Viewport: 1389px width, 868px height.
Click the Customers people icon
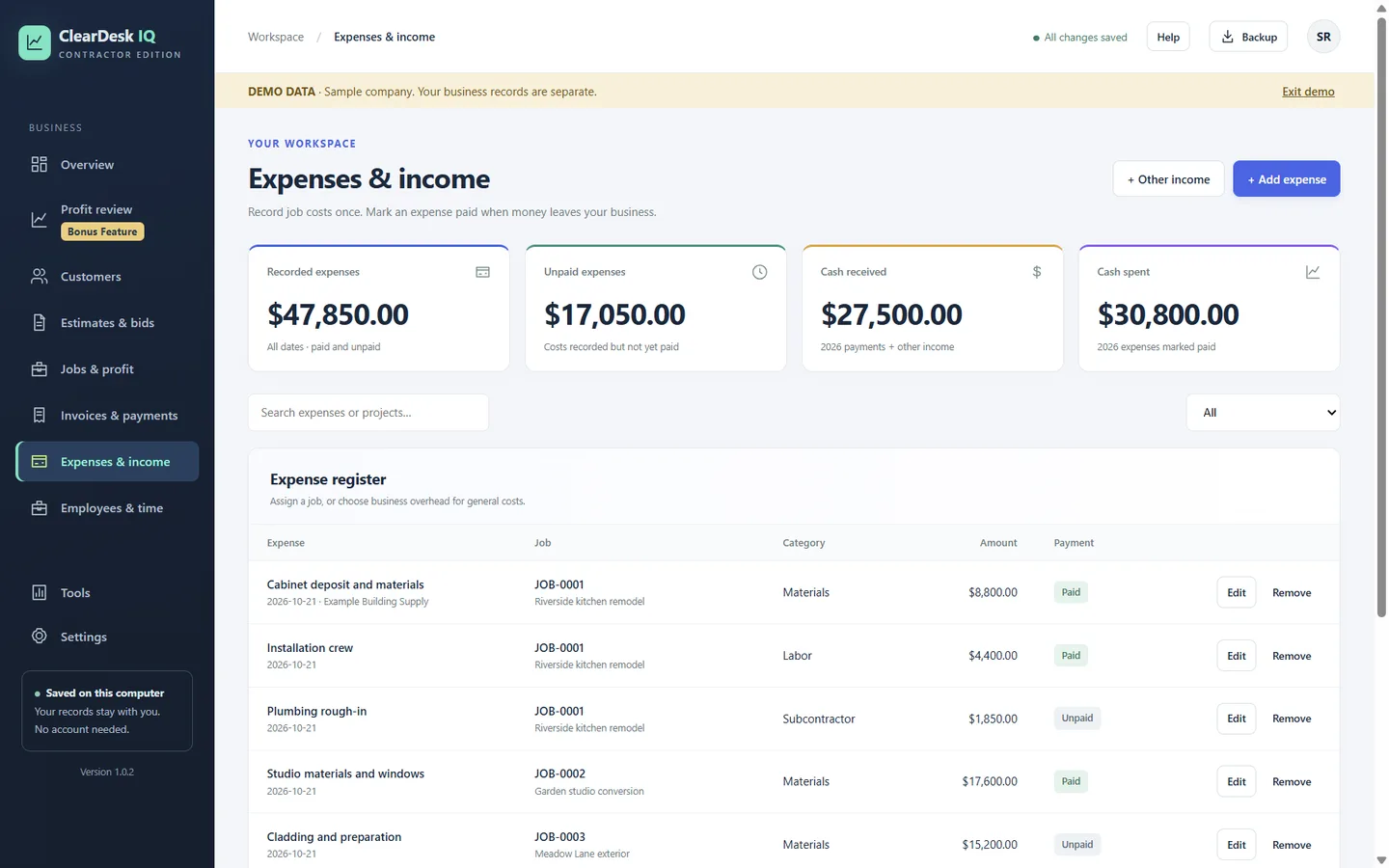(39, 277)
